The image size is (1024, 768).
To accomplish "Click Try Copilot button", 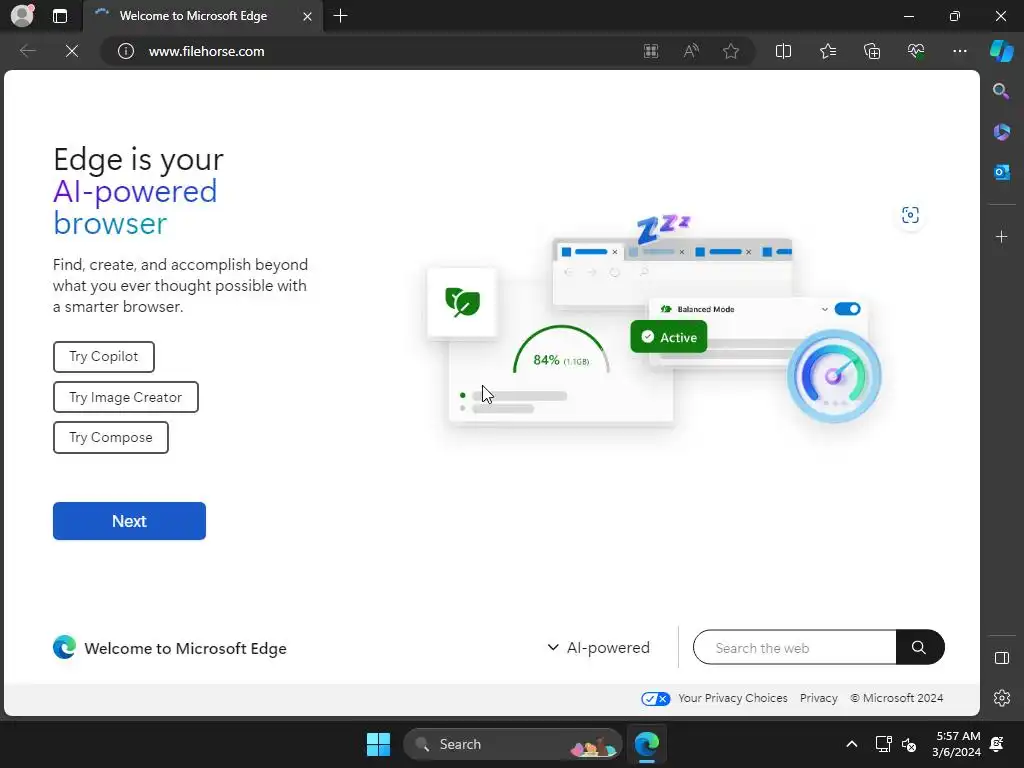I will click(104, 357).
